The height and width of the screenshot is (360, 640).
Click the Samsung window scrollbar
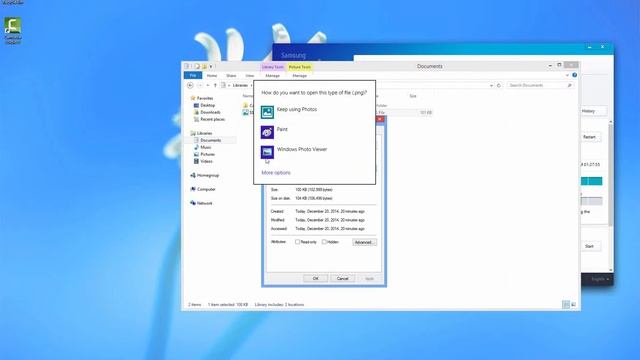click(611, 176)
